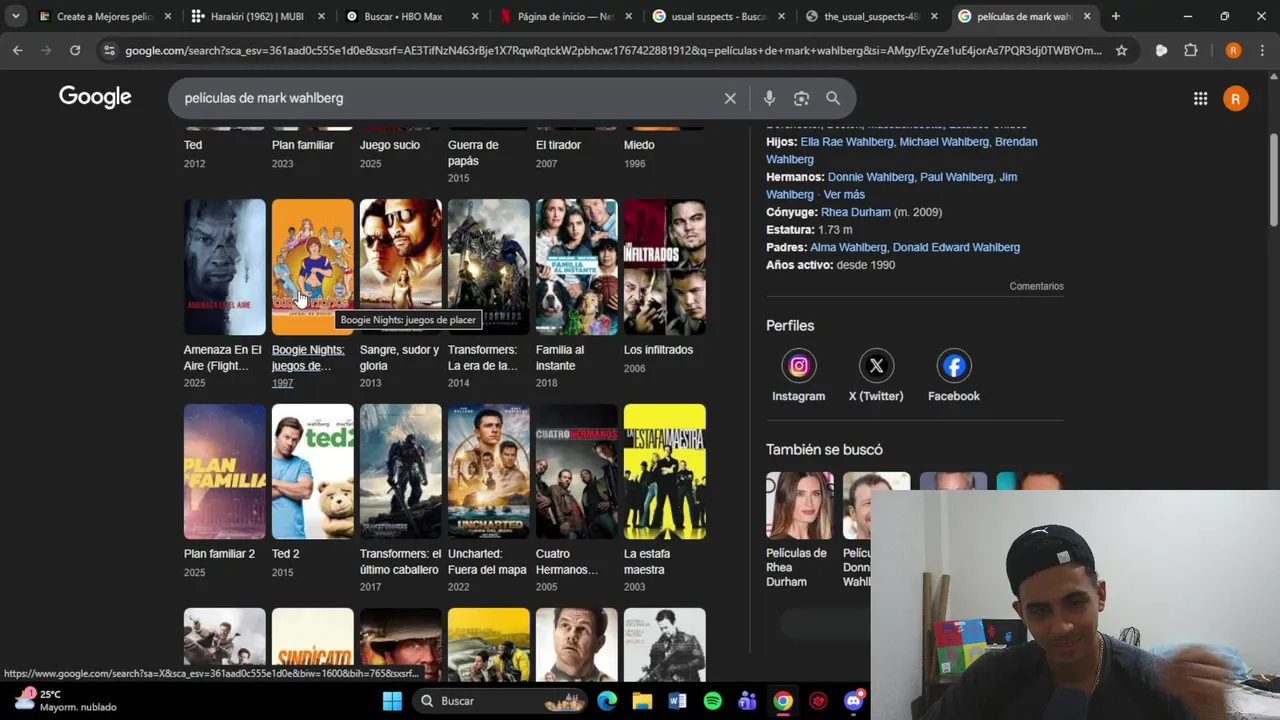This screenshot has height=720, width=1280.
Task: Launch Microsoft Edge from the taskbar
Action: coord(607,701)
